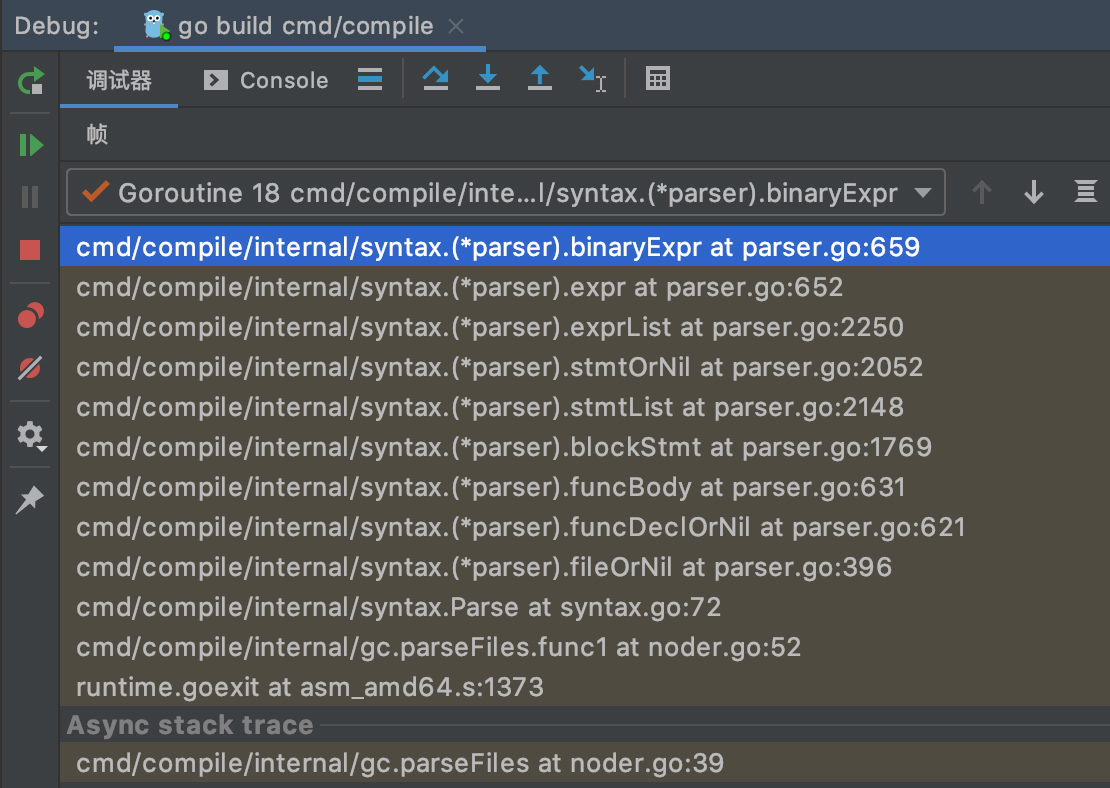Viewport: 1110px width, 788px height.
Task: Click the Step Into button
Action: point(487,79)
